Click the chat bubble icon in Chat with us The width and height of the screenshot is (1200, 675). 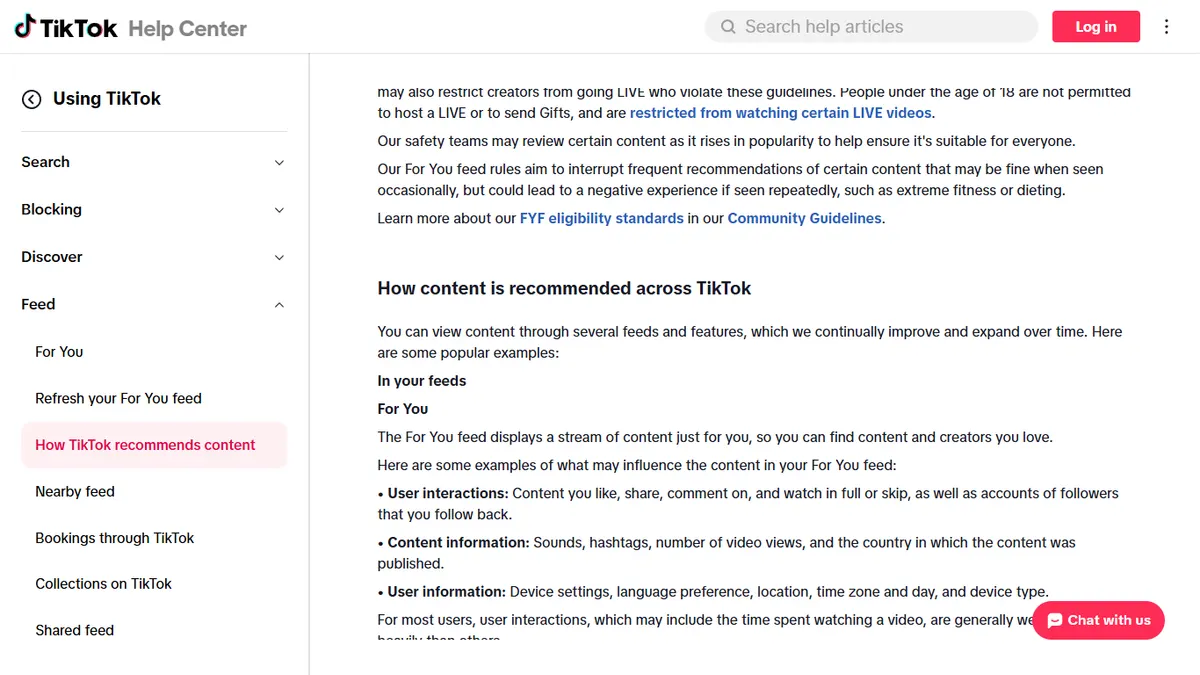[x=1054, y=620]
